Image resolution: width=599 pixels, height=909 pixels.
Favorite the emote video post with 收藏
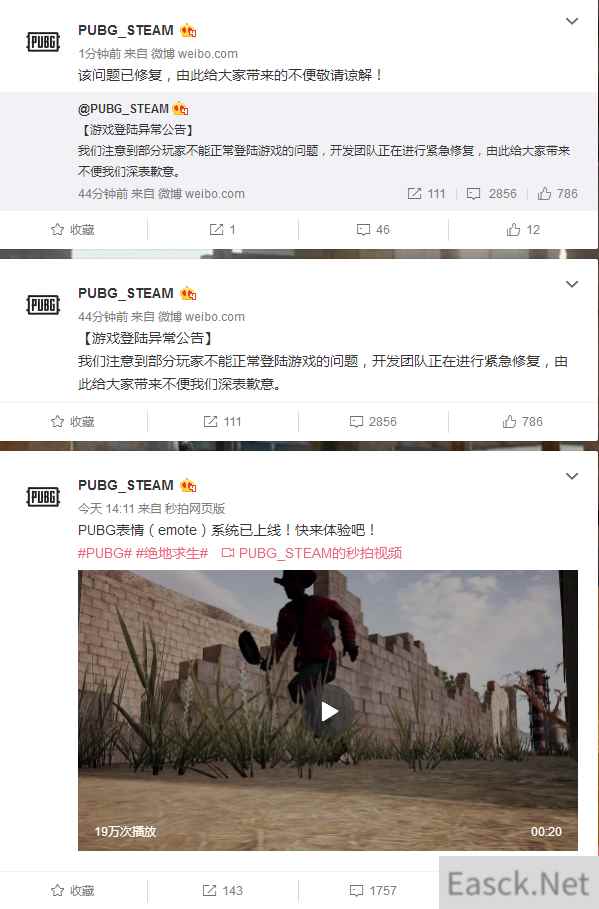point(73,890)
